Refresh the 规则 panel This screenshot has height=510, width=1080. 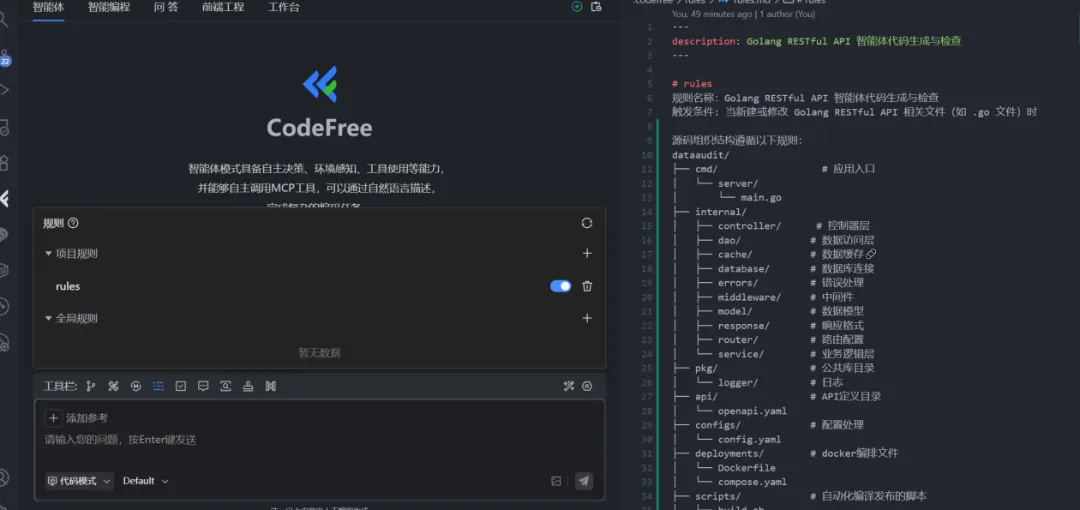pos(587,223)
